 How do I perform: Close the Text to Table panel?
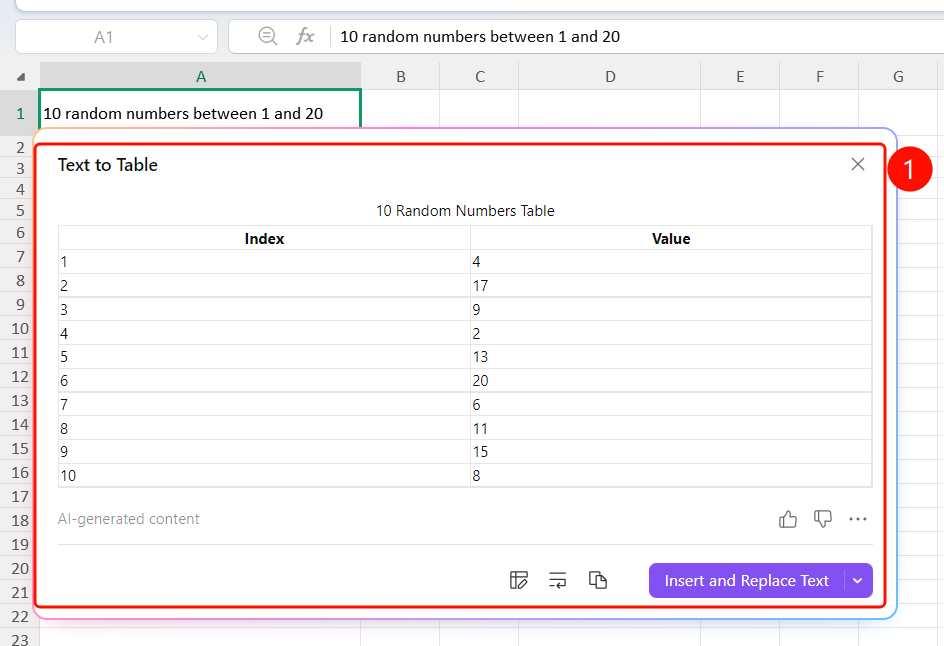[858, 164]
